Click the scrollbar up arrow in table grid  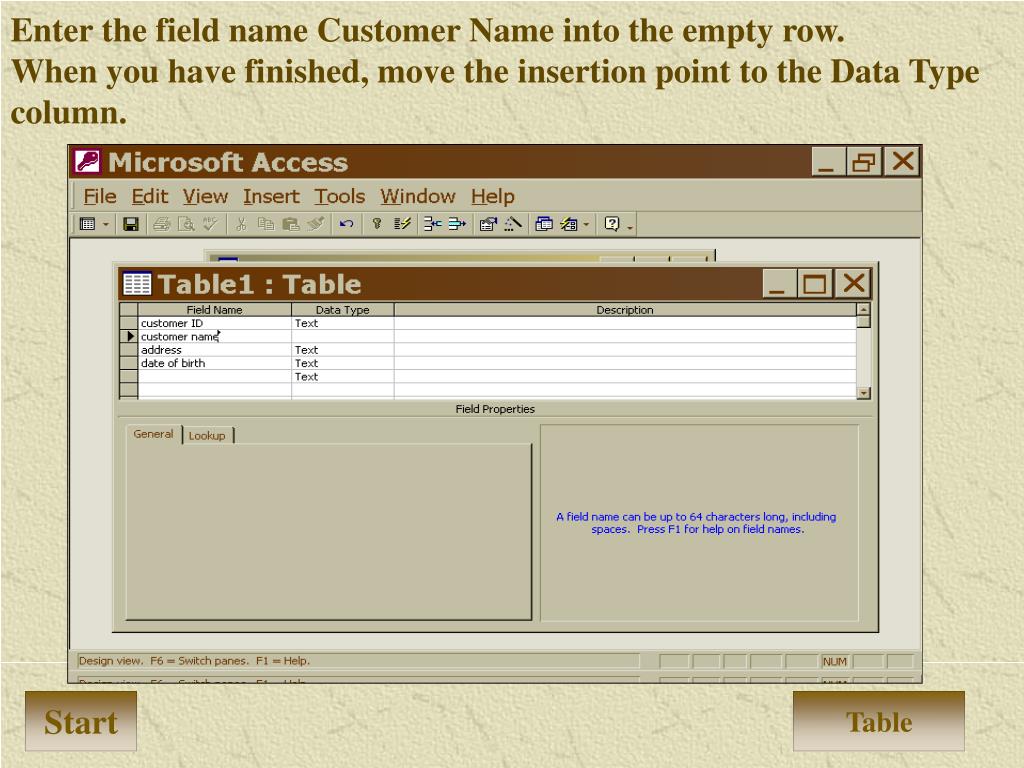coord(863,310)
